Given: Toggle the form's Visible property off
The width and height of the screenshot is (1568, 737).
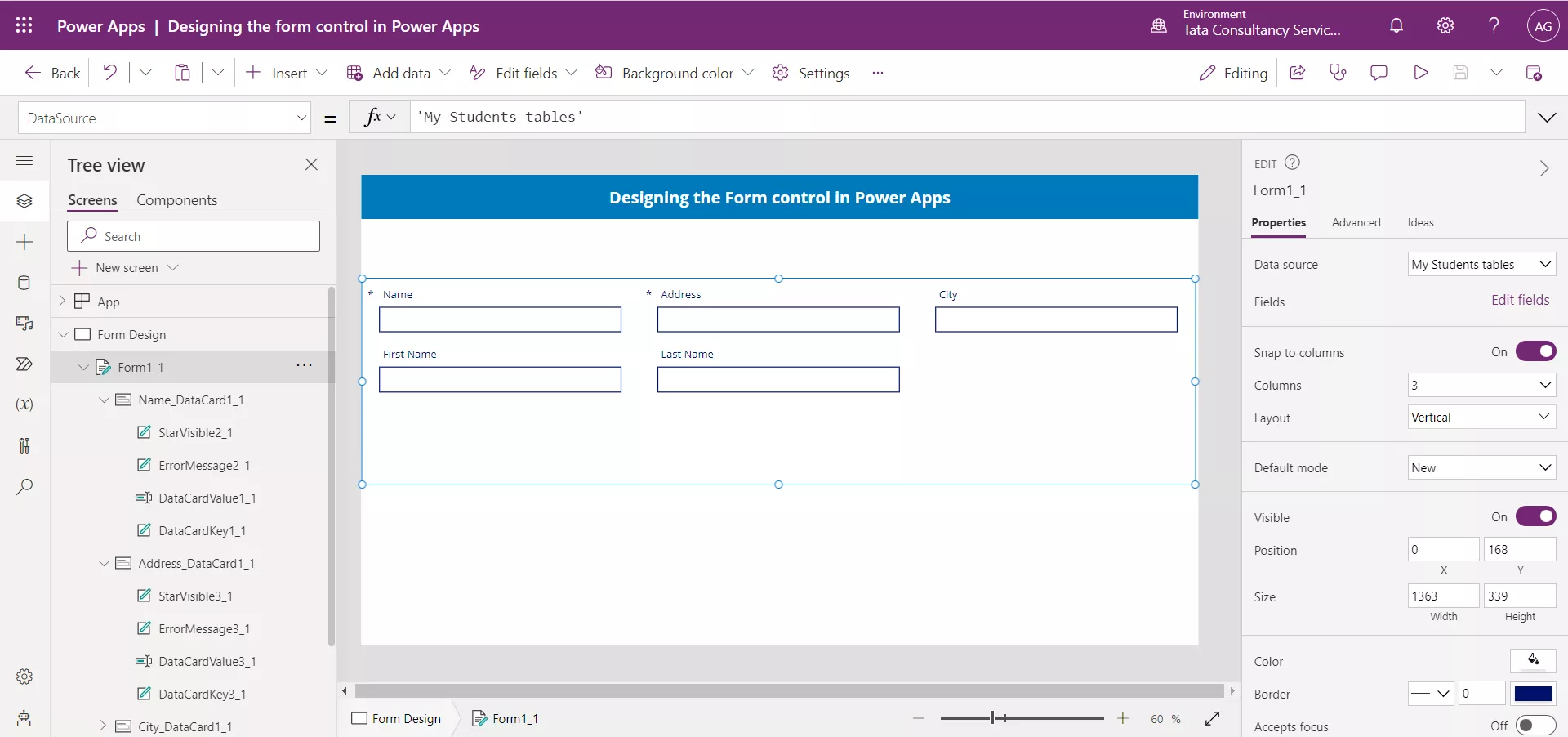Looking at the screenshot, I should [1536, 516].
